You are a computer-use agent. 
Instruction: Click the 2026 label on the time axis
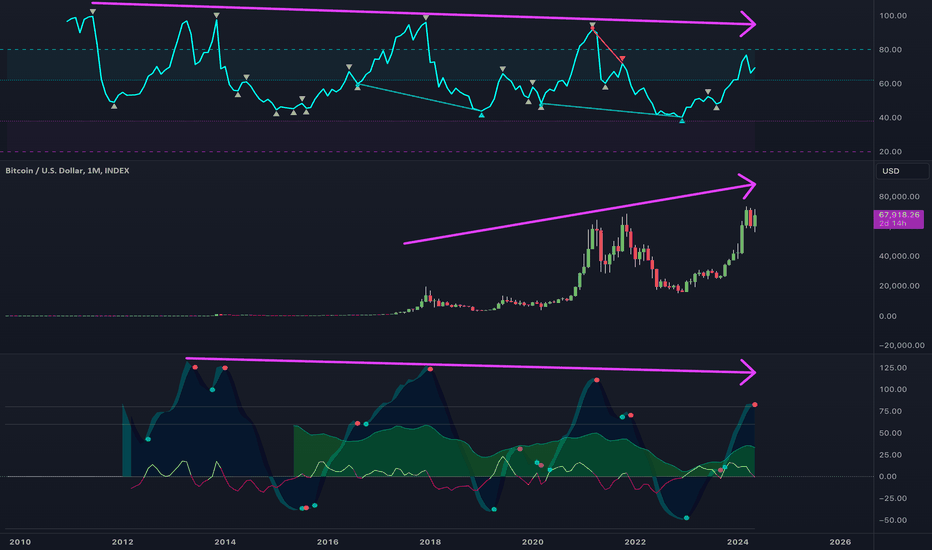[840, 542]
